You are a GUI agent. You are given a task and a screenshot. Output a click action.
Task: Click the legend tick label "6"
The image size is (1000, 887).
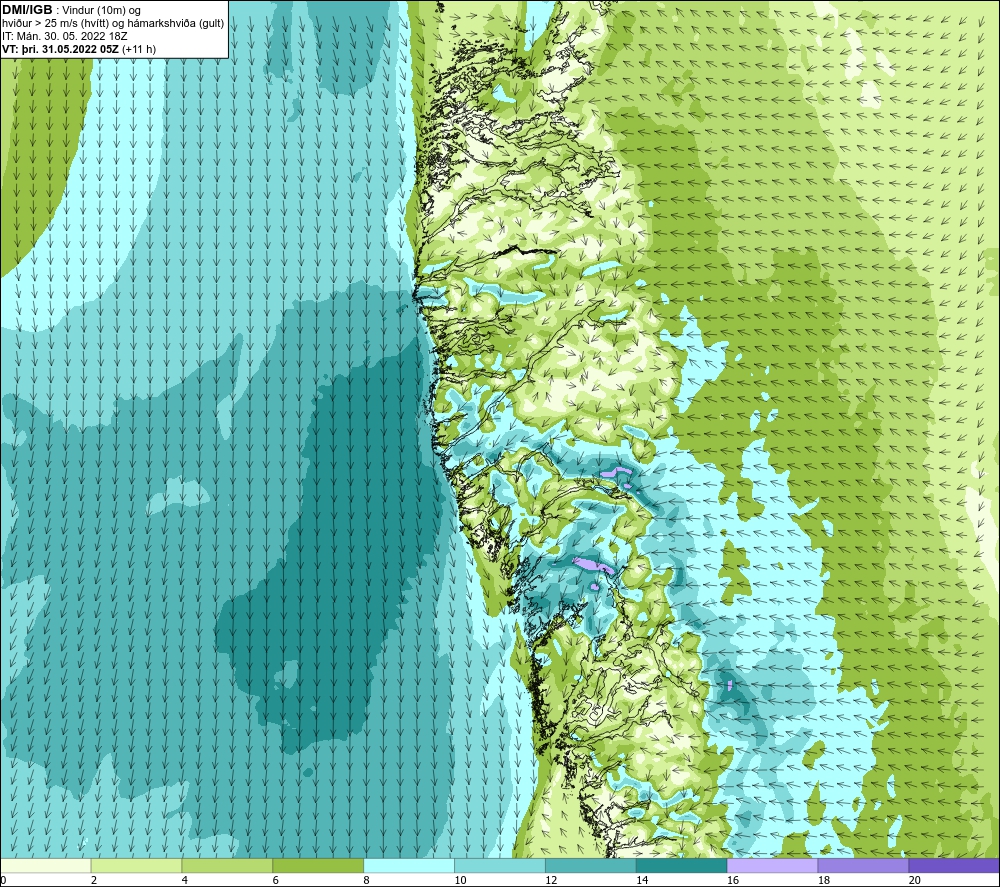point(276,881)
